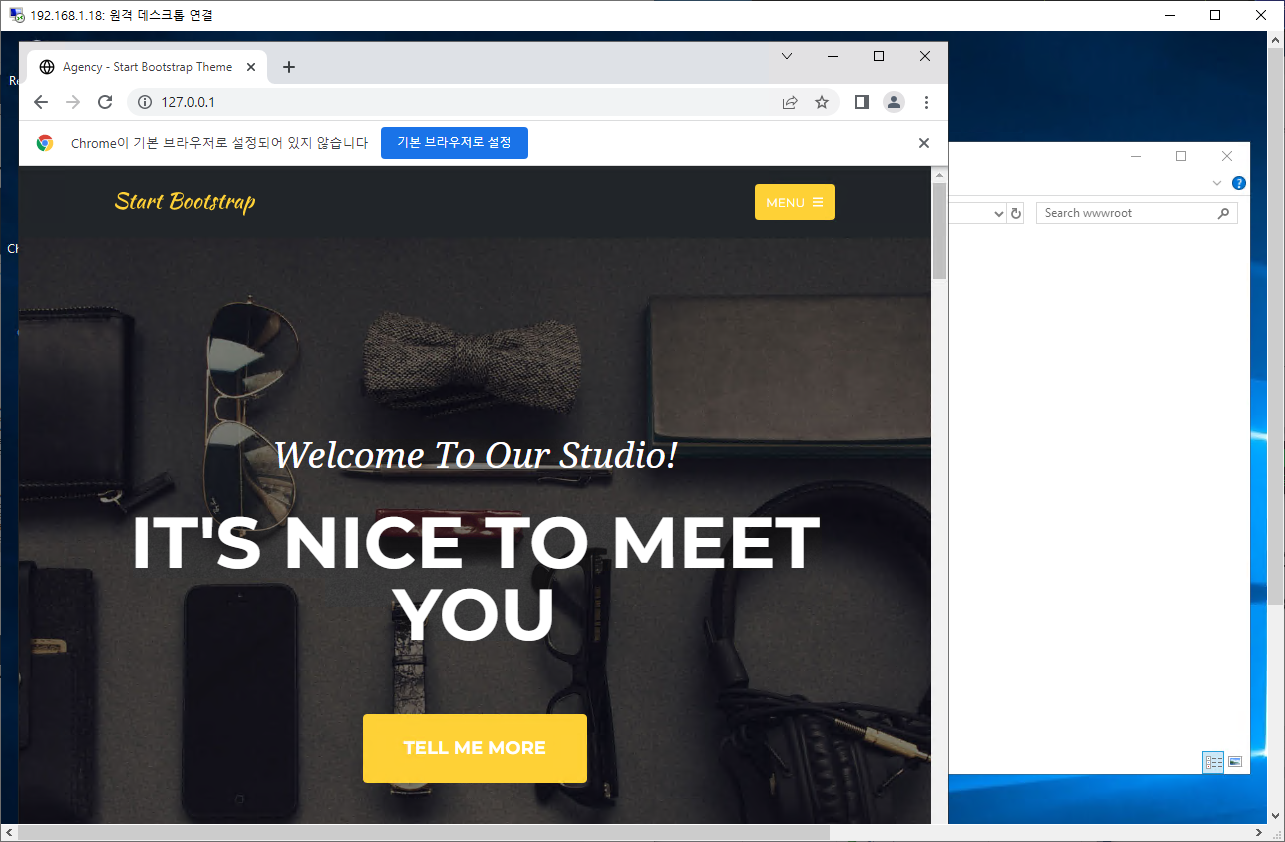View site information icon in address bar
Screen dimensions: 1285x842
tap(144, 102)
